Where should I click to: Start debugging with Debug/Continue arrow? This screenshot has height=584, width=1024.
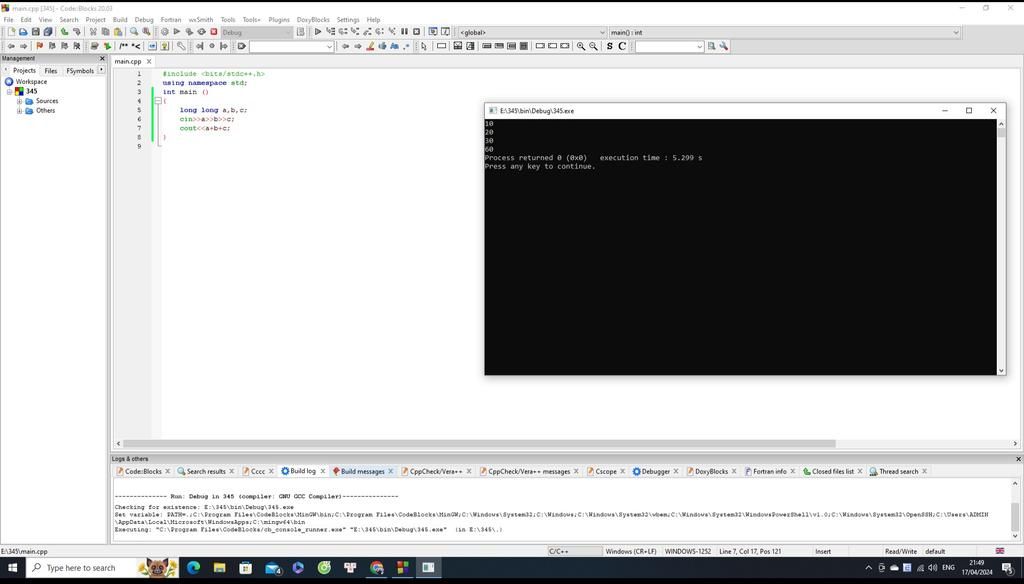318,31
